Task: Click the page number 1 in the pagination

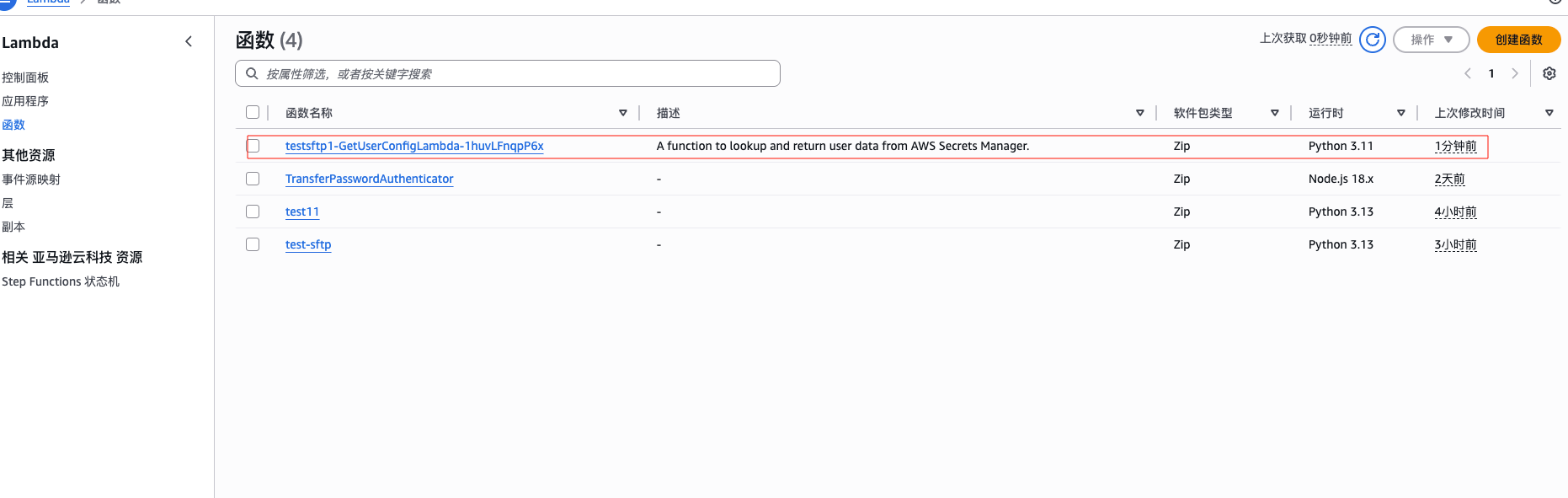Action: (1491, 73)
